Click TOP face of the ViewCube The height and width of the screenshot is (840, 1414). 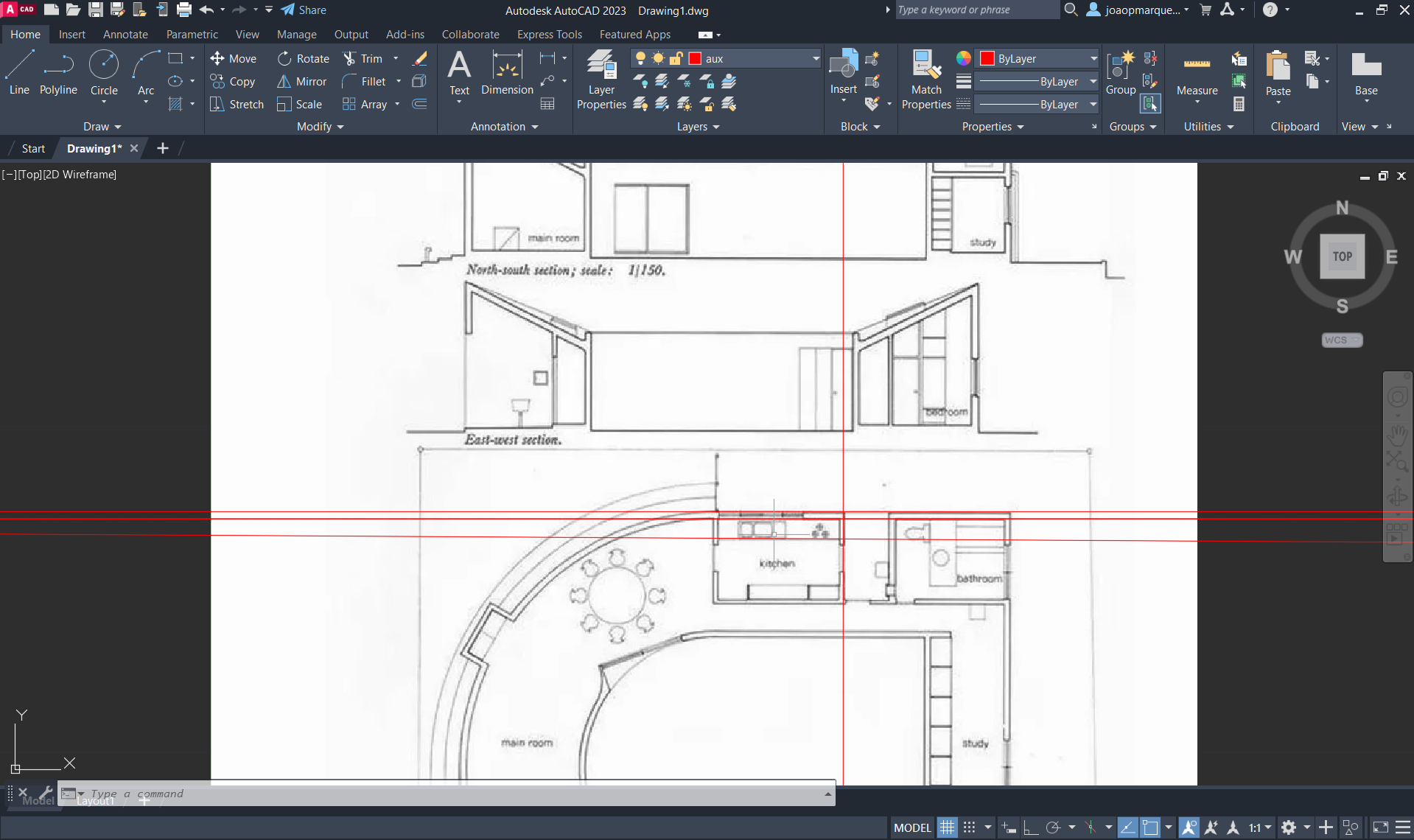point(1342,256)
